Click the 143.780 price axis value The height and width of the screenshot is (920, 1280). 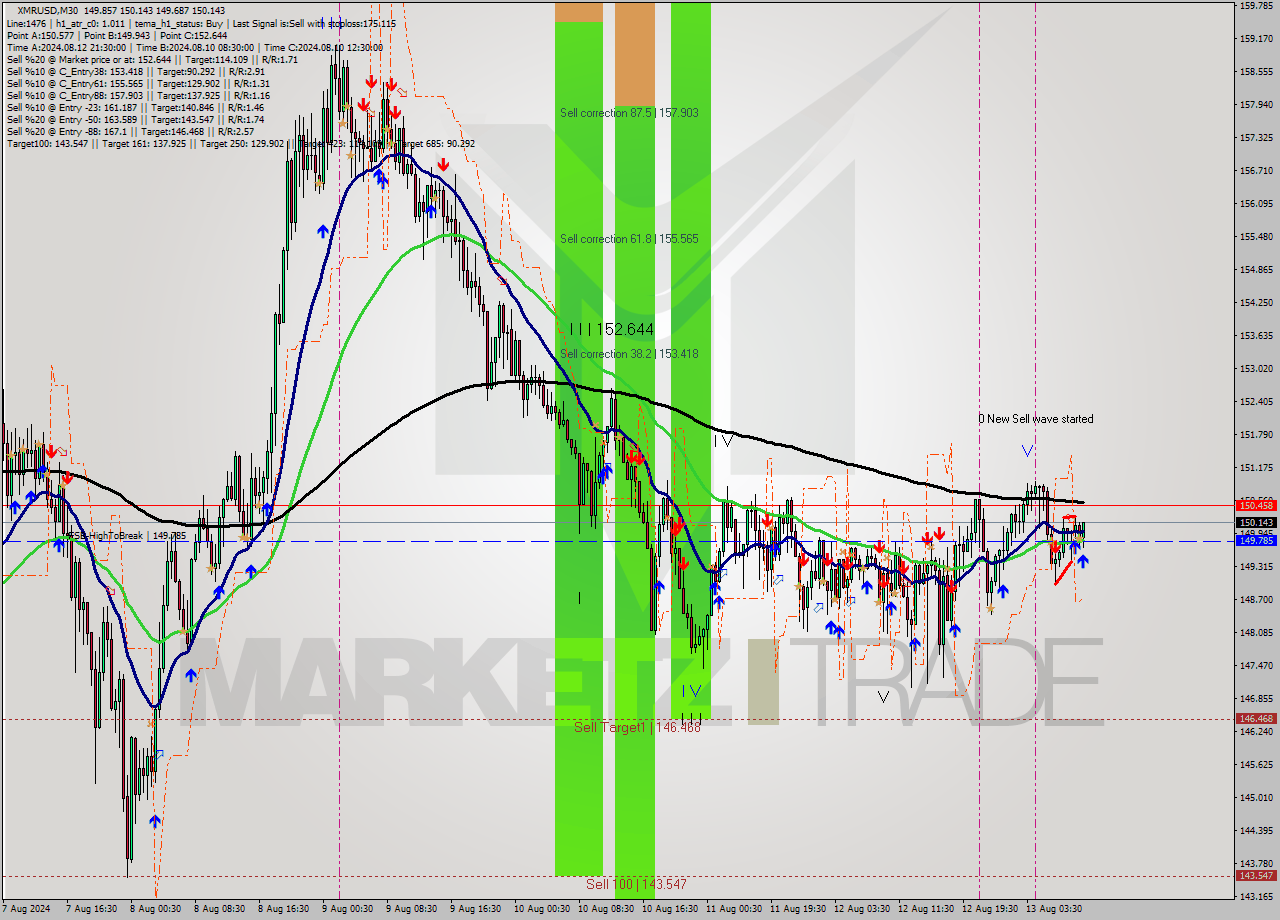coord(1255,863)
